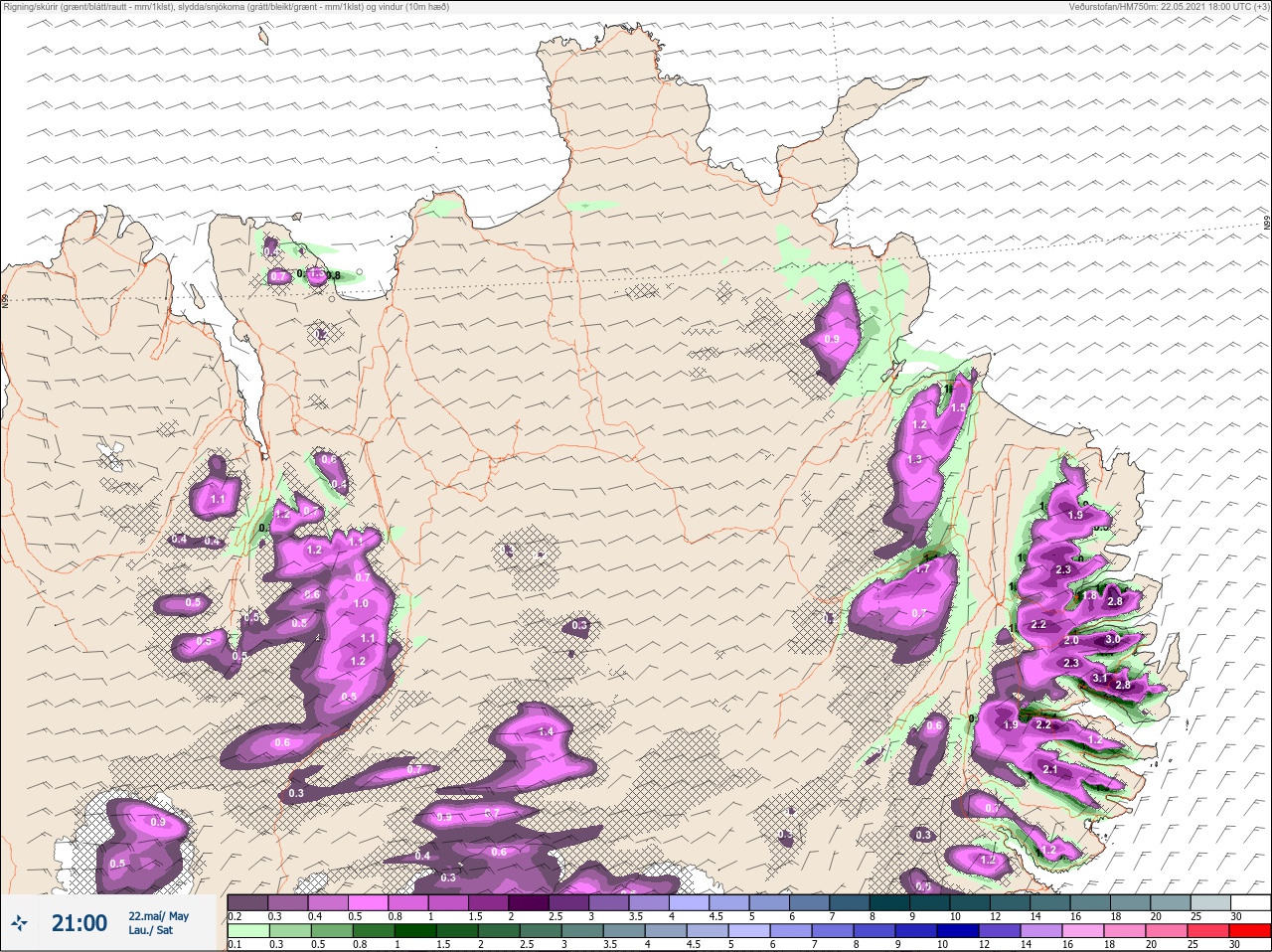
Task: Pick the upper legend swatch between 0.2 and 0.3
Action: pos(248,902)
